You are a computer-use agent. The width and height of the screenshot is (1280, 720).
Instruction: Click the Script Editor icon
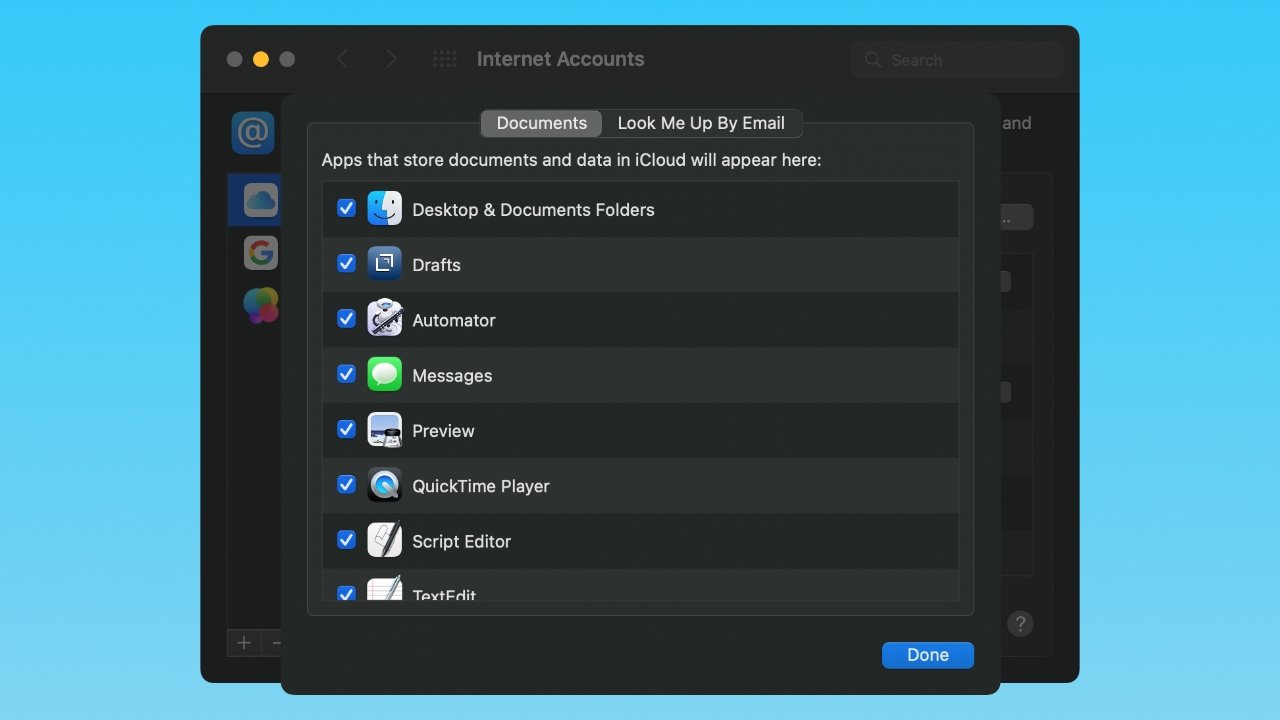[384, 540]
